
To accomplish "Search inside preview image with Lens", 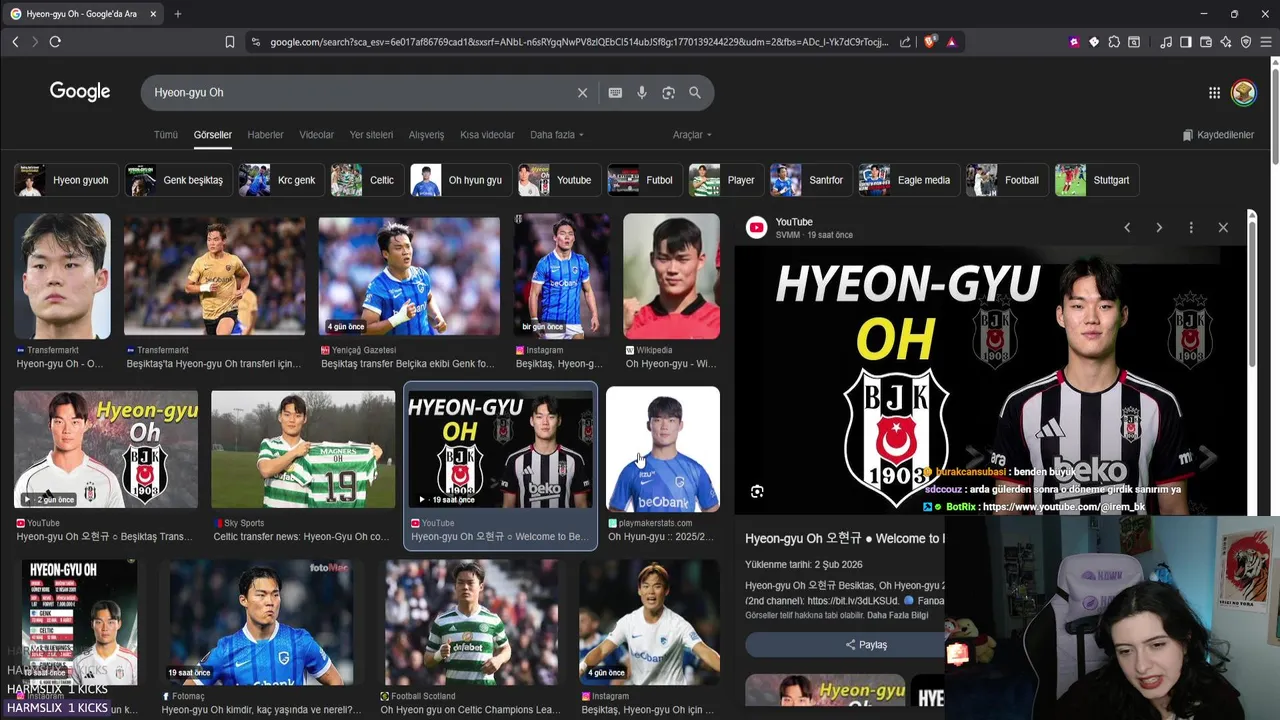I will [x=757, y=491].
